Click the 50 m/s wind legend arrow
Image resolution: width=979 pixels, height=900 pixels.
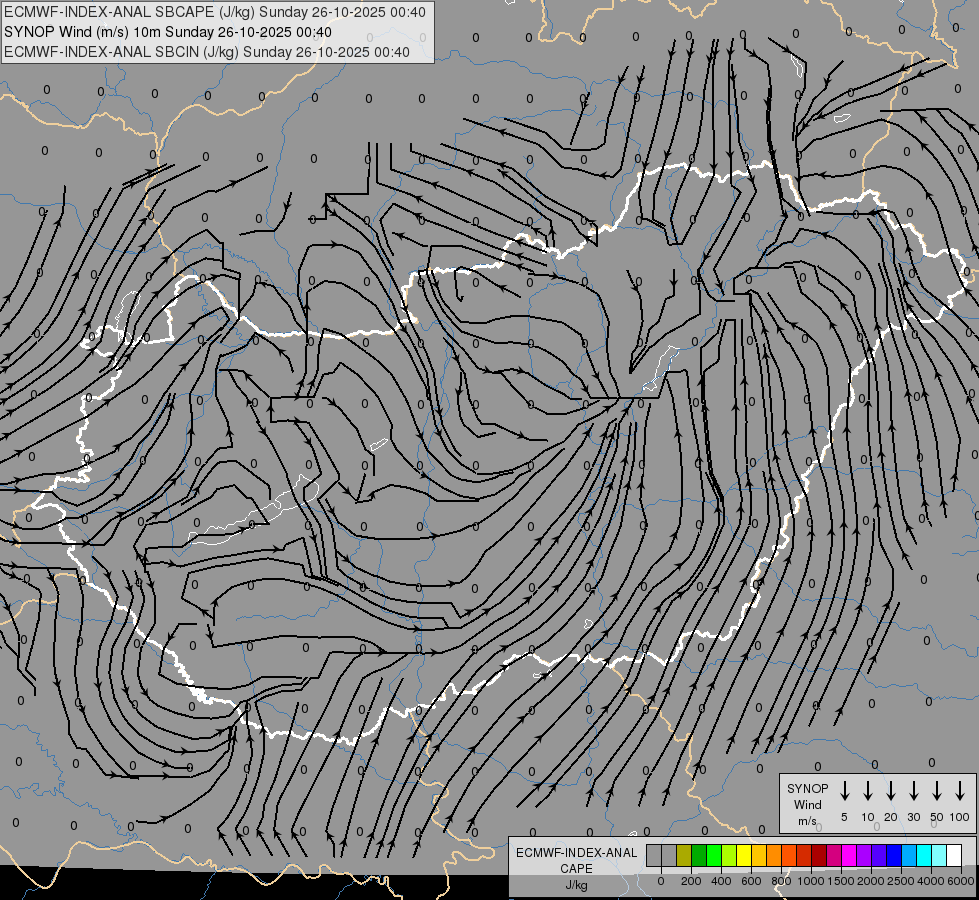point(937,791)
